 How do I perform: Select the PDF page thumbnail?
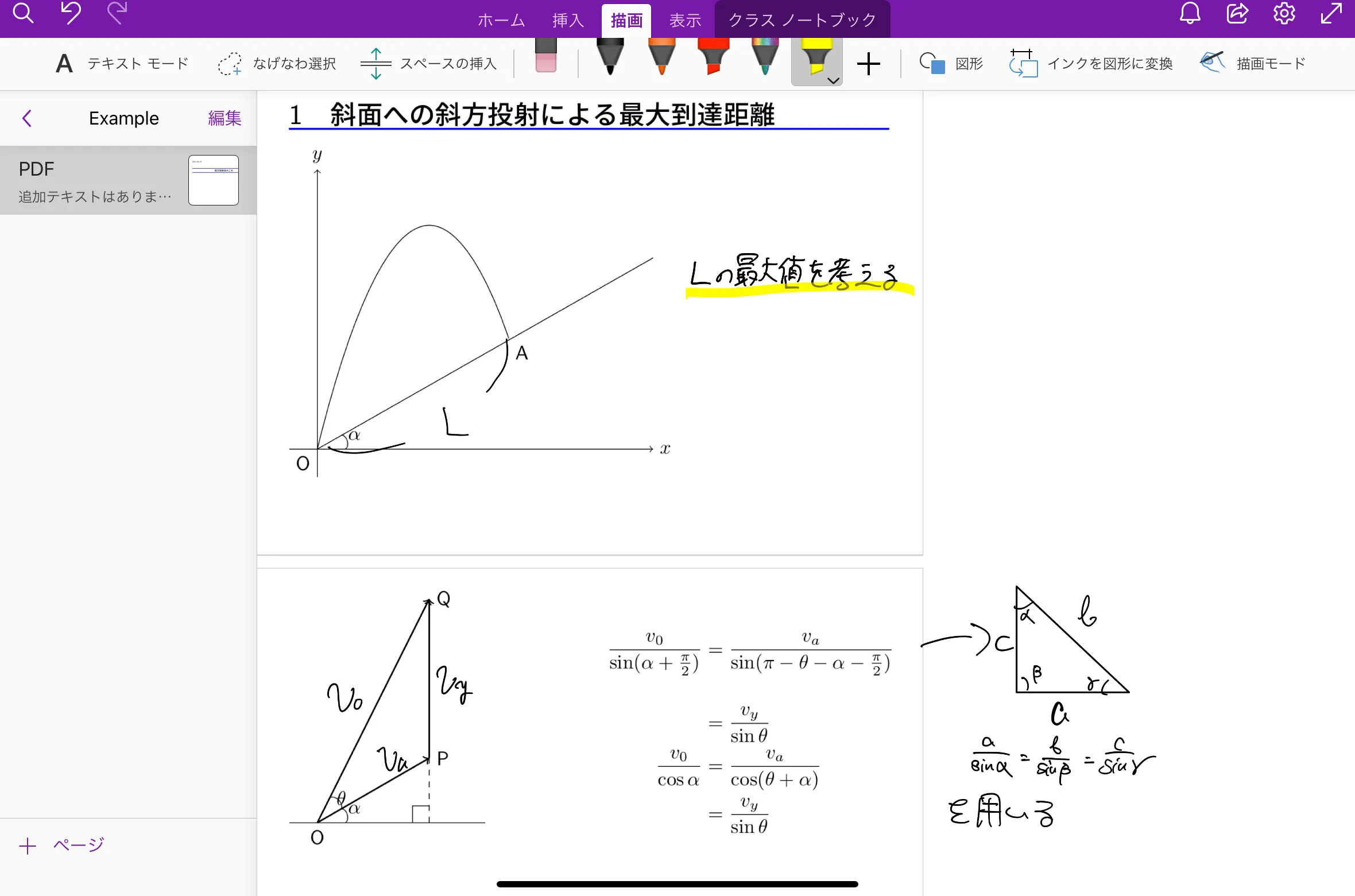(213, 180)
